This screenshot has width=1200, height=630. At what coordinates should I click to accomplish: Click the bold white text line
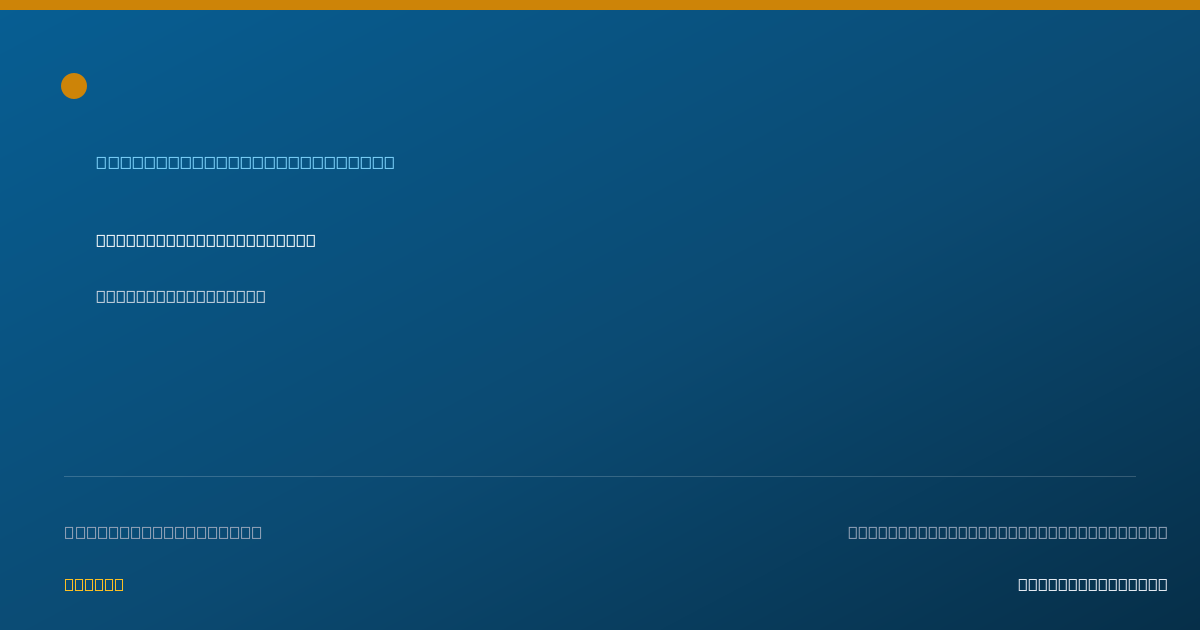[206, 240]
